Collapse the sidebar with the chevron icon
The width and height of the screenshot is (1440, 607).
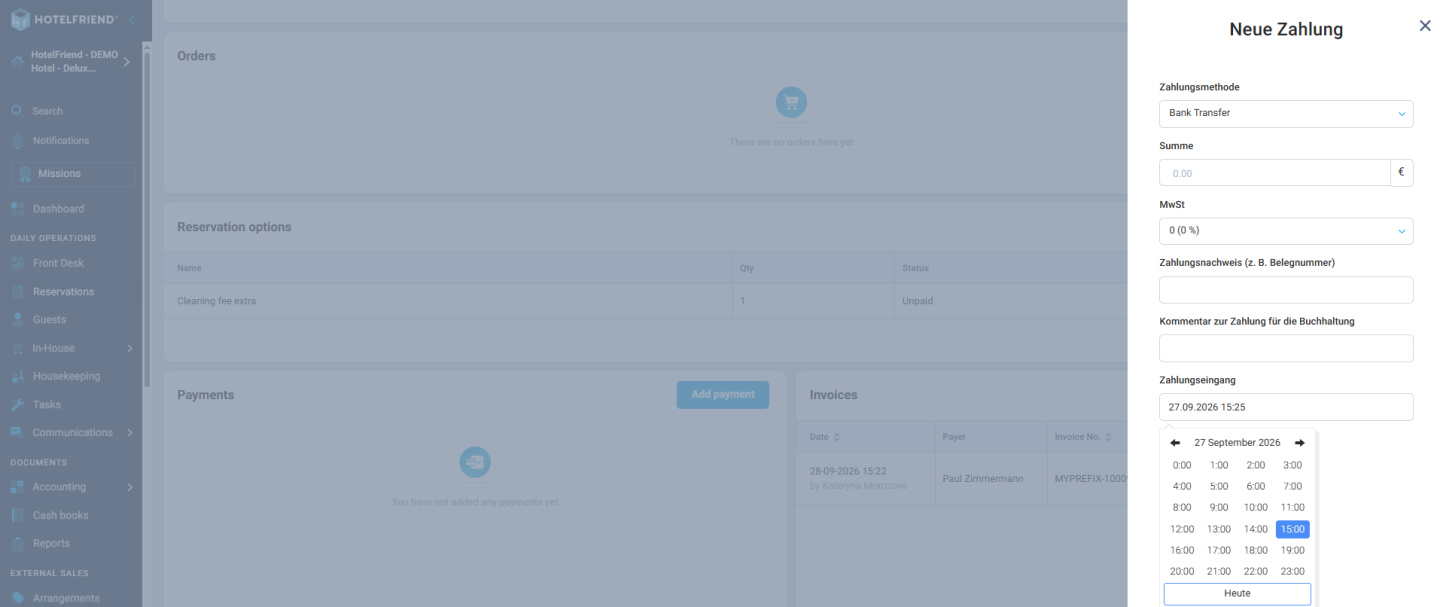pos(132,20)
